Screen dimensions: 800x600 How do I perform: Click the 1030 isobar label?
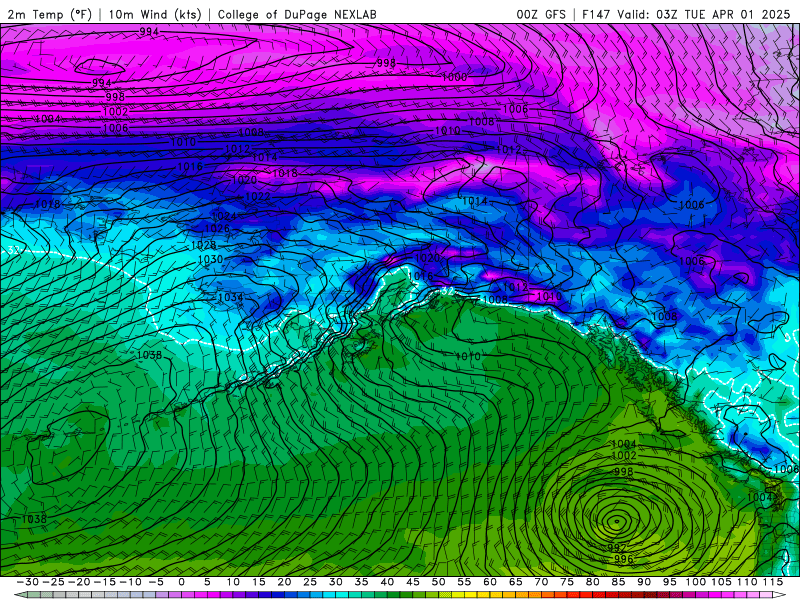click(210, 259)
